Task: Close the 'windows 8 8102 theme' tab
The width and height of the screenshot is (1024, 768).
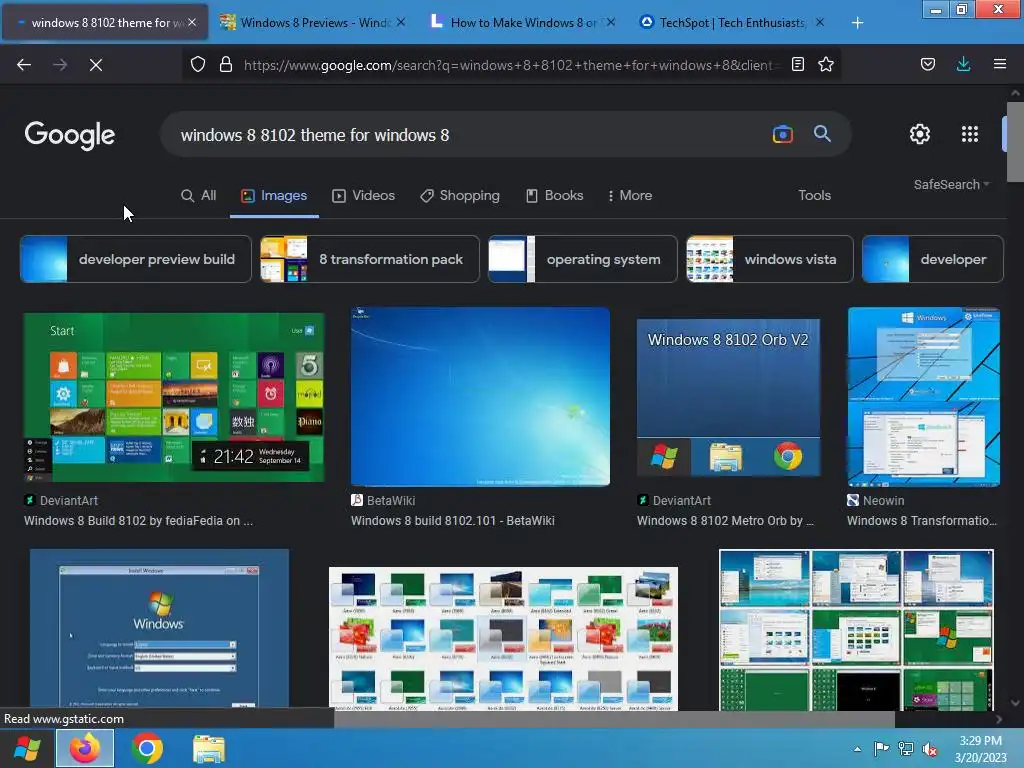Action: coord(192,22)
